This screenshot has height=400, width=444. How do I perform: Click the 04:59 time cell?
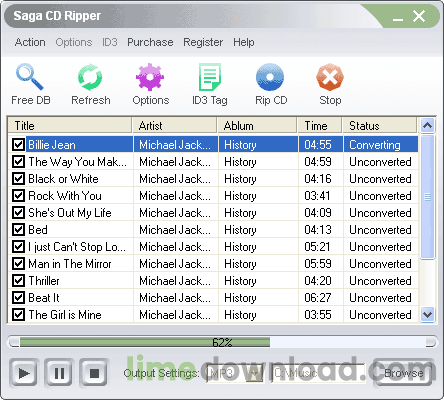[321, 162]
